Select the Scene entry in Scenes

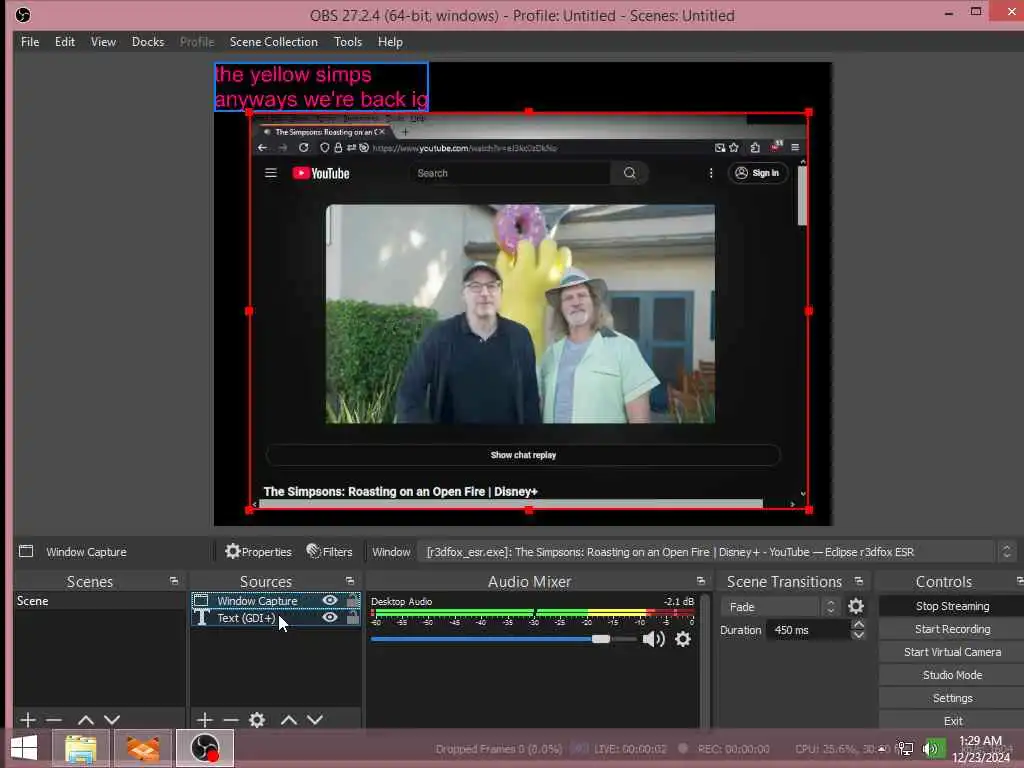99,601
